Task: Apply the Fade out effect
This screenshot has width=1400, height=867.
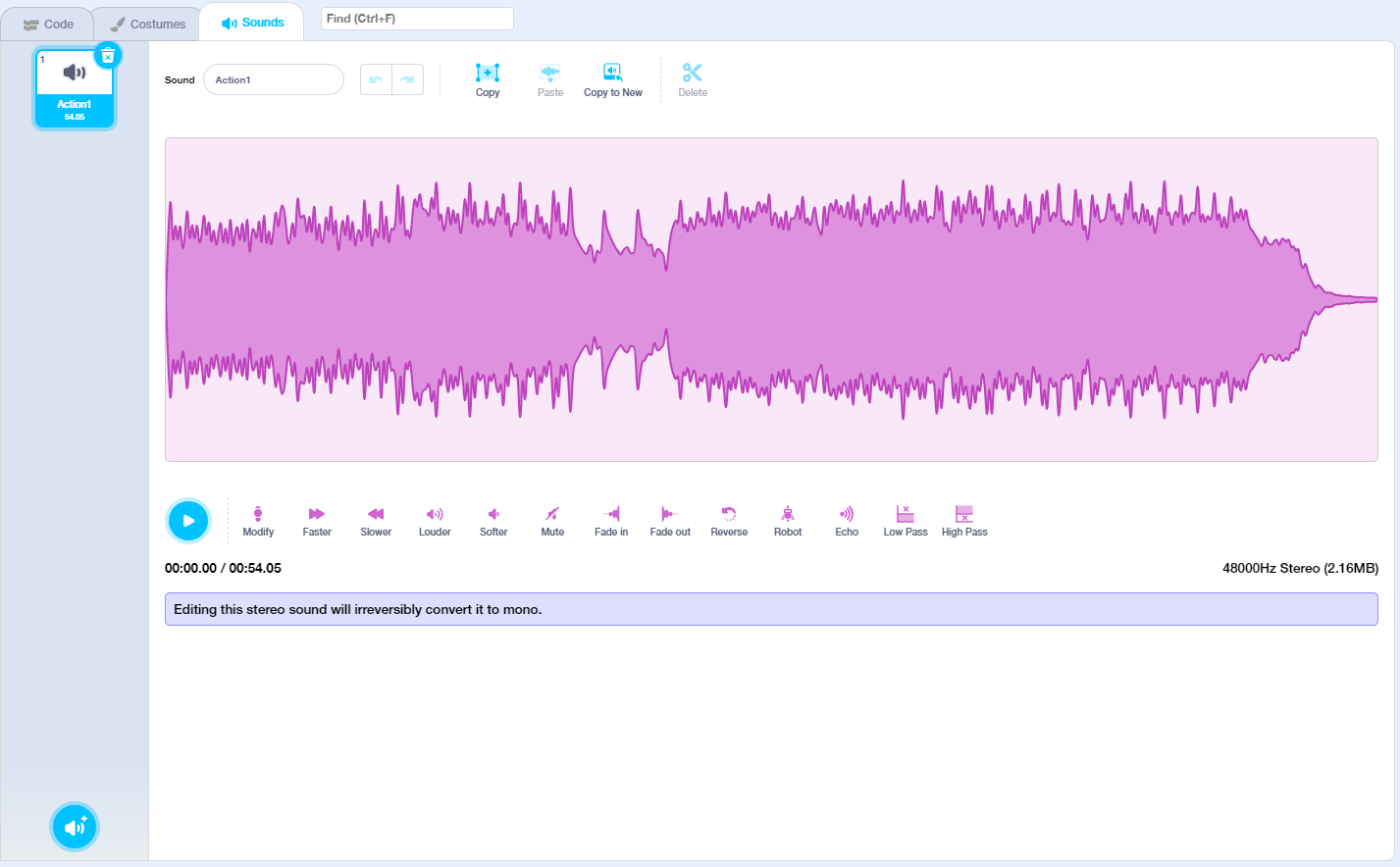Action: point(670,520)
